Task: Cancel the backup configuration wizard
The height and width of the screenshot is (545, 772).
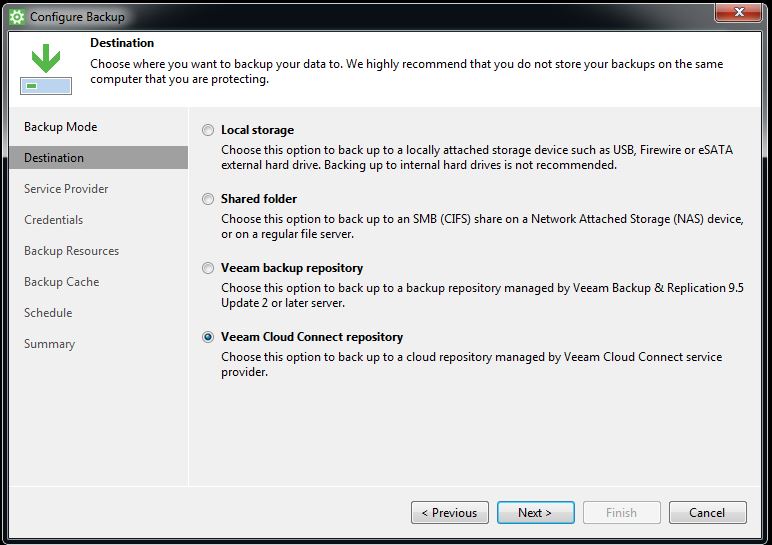Action: click(707, 513)
